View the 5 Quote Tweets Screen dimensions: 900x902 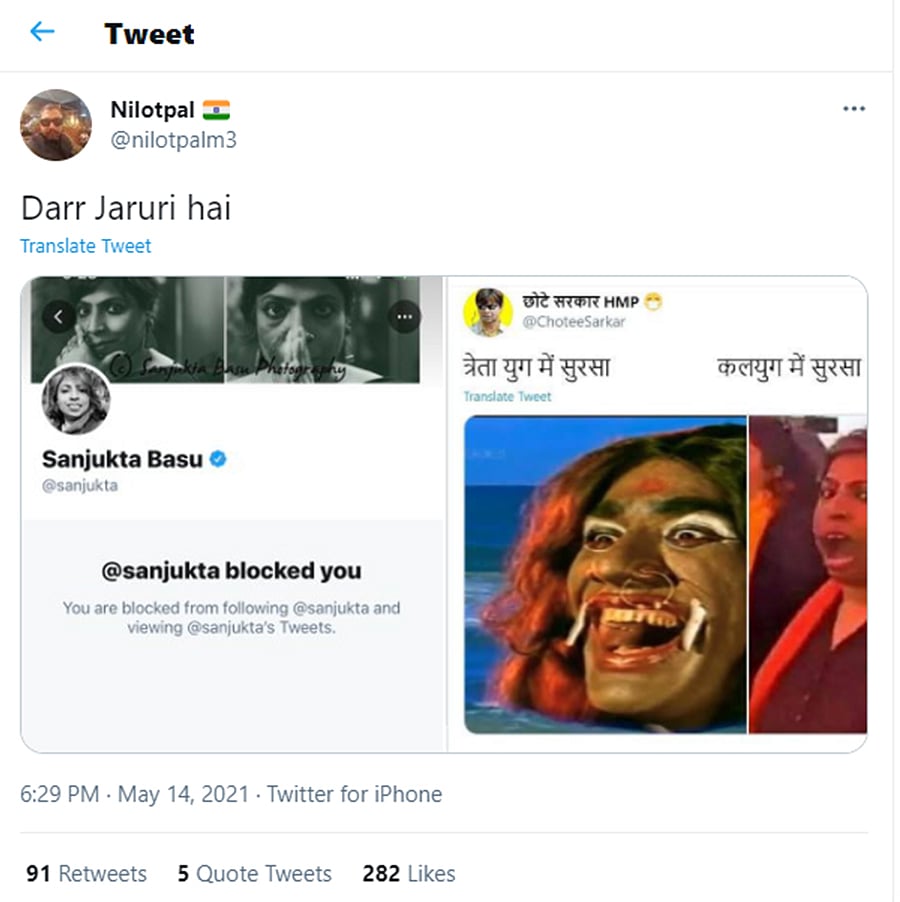click(x=254, y=873)
